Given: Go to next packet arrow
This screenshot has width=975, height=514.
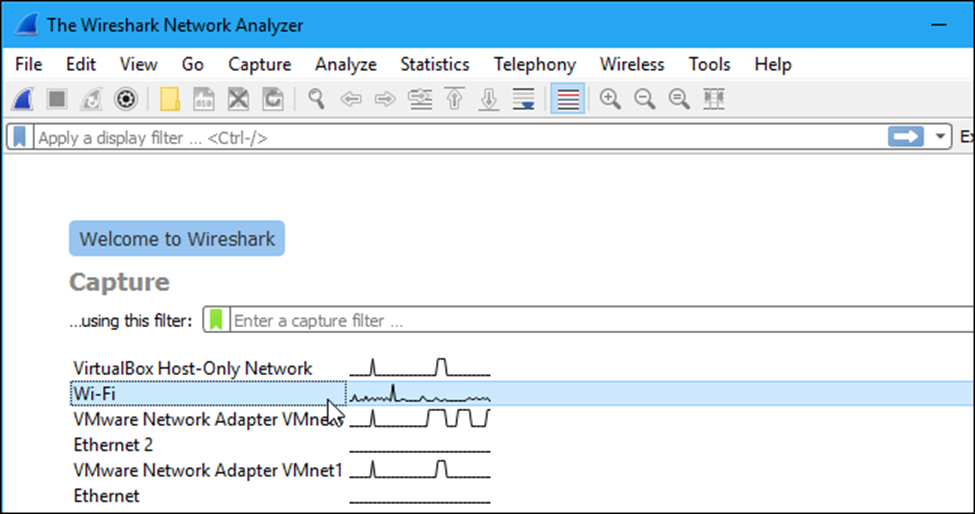Looking at the screenshot, I should coord(386,99).
